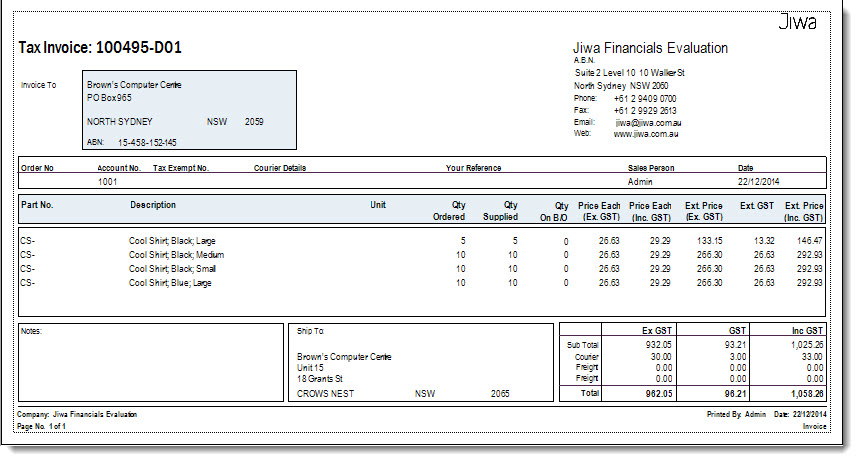Select the Cool Shirt; Blue; Large description

170,283
